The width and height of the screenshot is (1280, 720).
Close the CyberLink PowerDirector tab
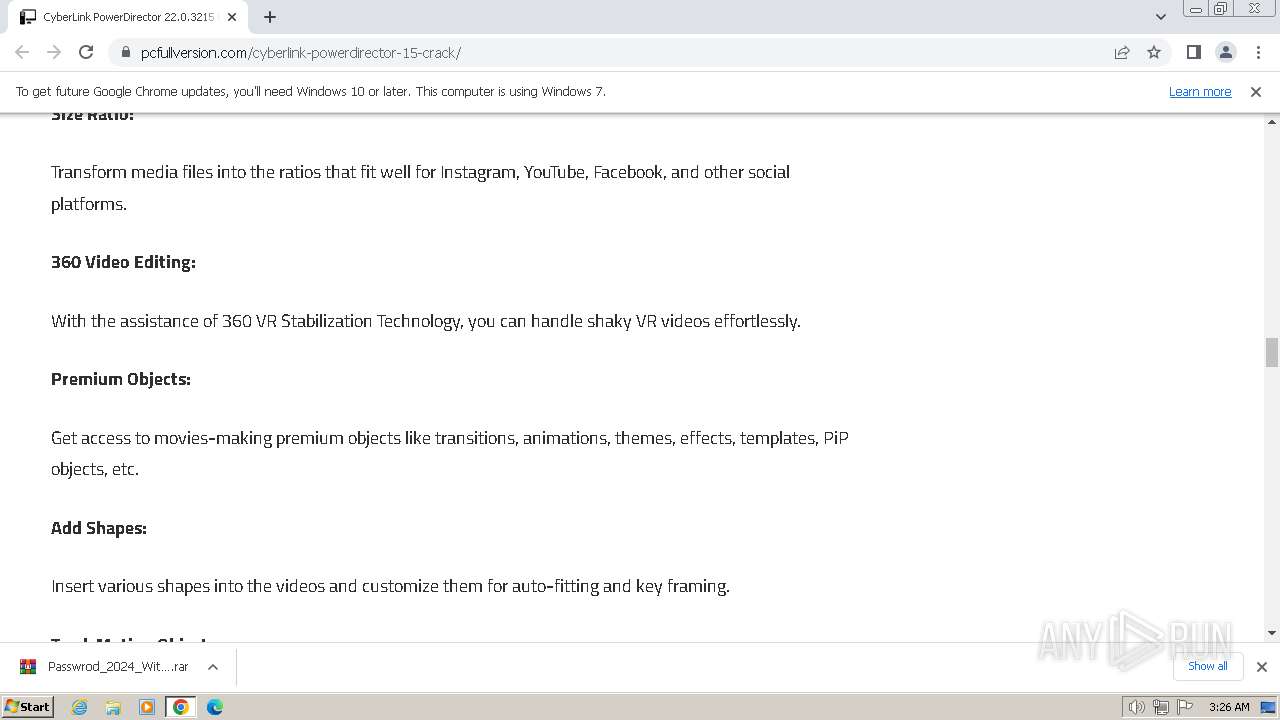point(232,17)
